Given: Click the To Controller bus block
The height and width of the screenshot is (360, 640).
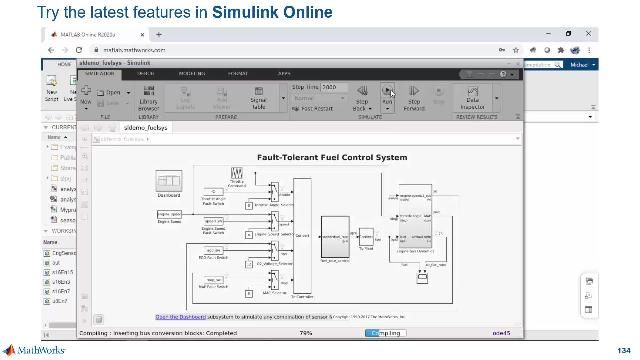Looking at the screenshot, I should (x=302, y=236).
